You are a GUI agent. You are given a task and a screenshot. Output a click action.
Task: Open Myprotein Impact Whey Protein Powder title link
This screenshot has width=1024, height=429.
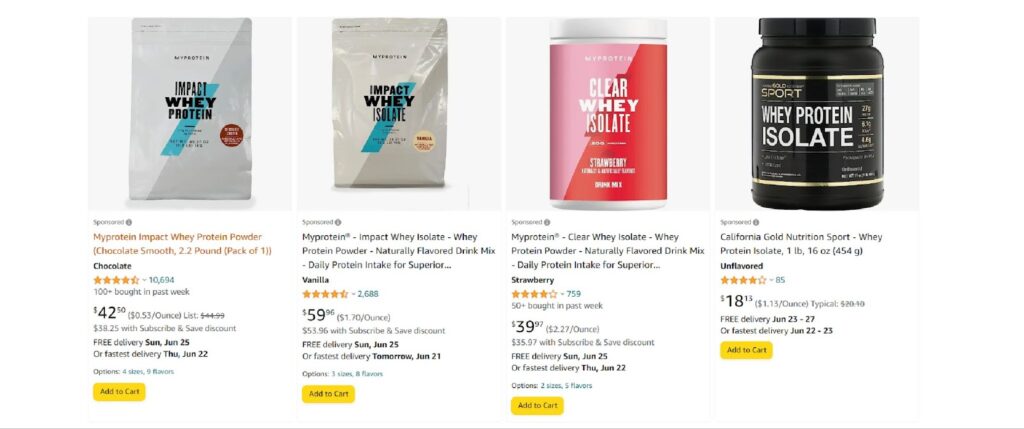(182, 244)
